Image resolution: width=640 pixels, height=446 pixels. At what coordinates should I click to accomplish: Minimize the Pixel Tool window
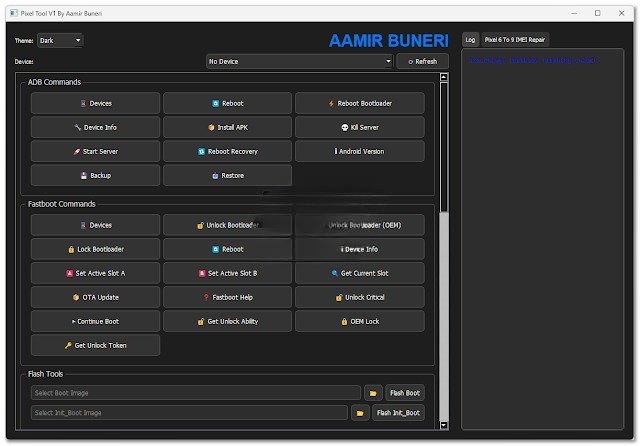574,13
